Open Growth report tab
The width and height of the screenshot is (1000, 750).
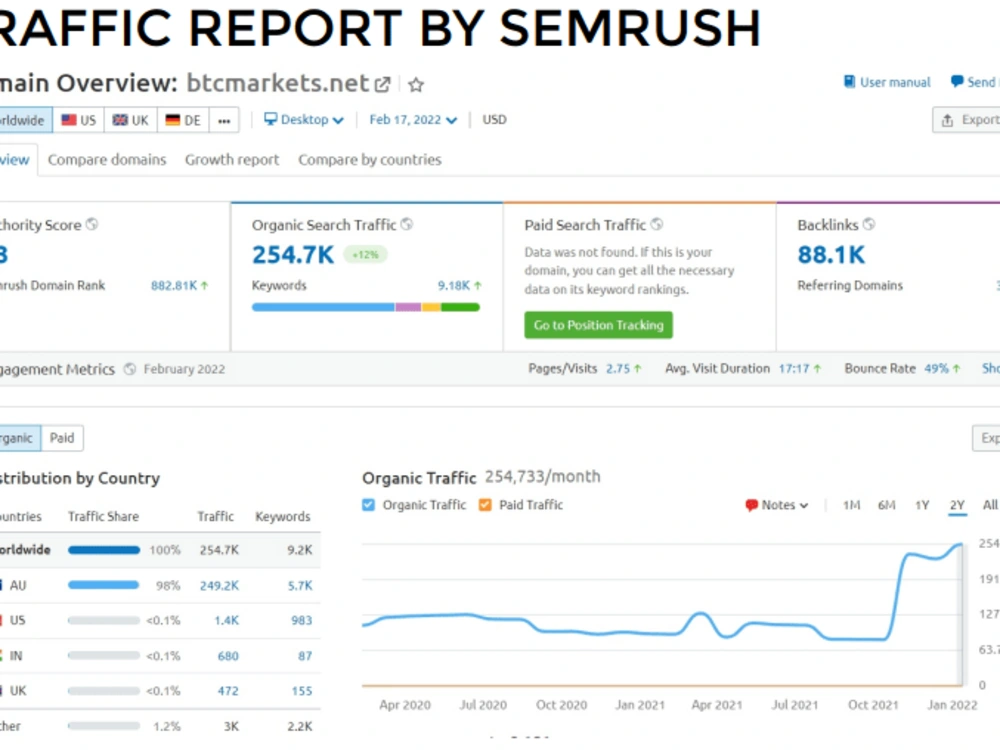click(x=232, y=159)
